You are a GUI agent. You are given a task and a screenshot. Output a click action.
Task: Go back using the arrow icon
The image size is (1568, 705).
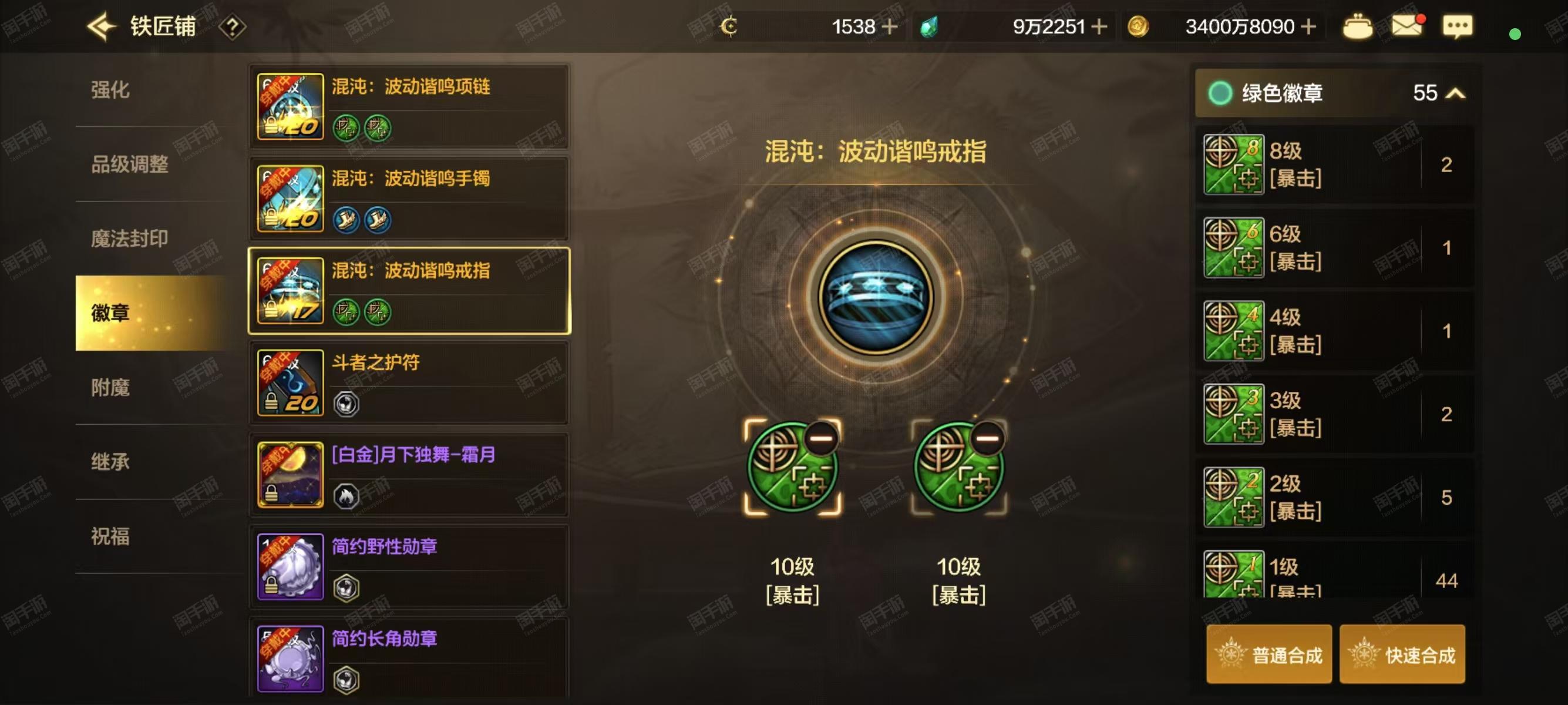tap(101, 26)
